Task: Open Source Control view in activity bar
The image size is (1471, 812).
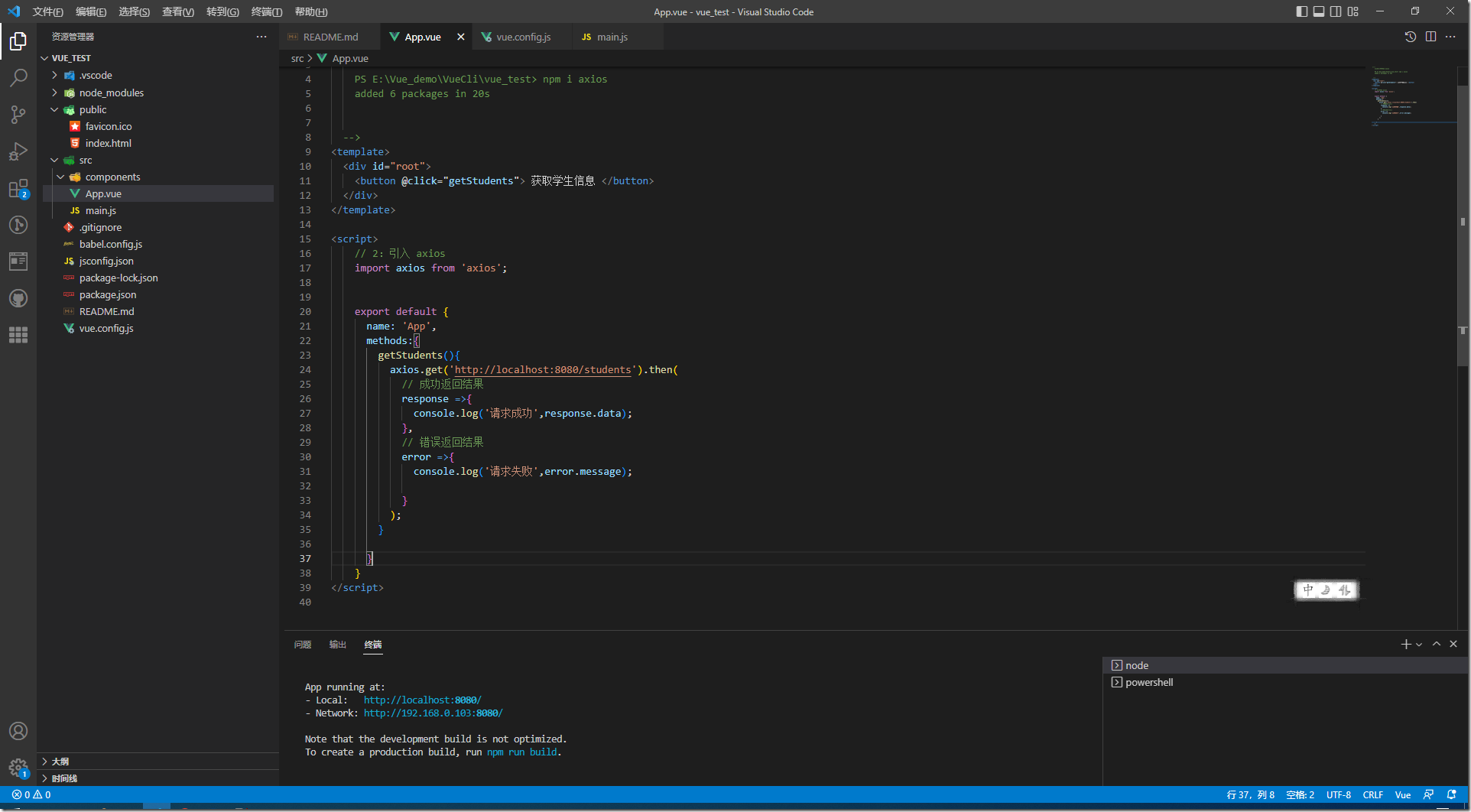Action: tap(18, 115)
